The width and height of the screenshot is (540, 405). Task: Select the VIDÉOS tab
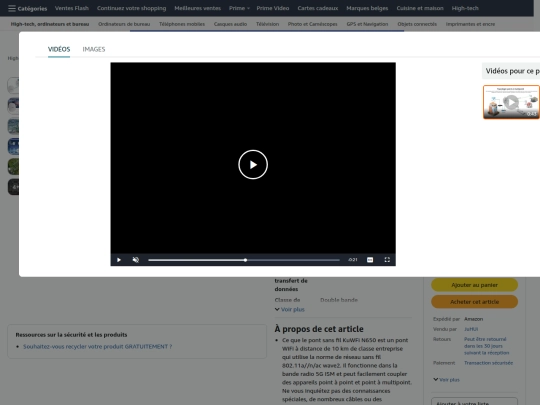(59, 49)
